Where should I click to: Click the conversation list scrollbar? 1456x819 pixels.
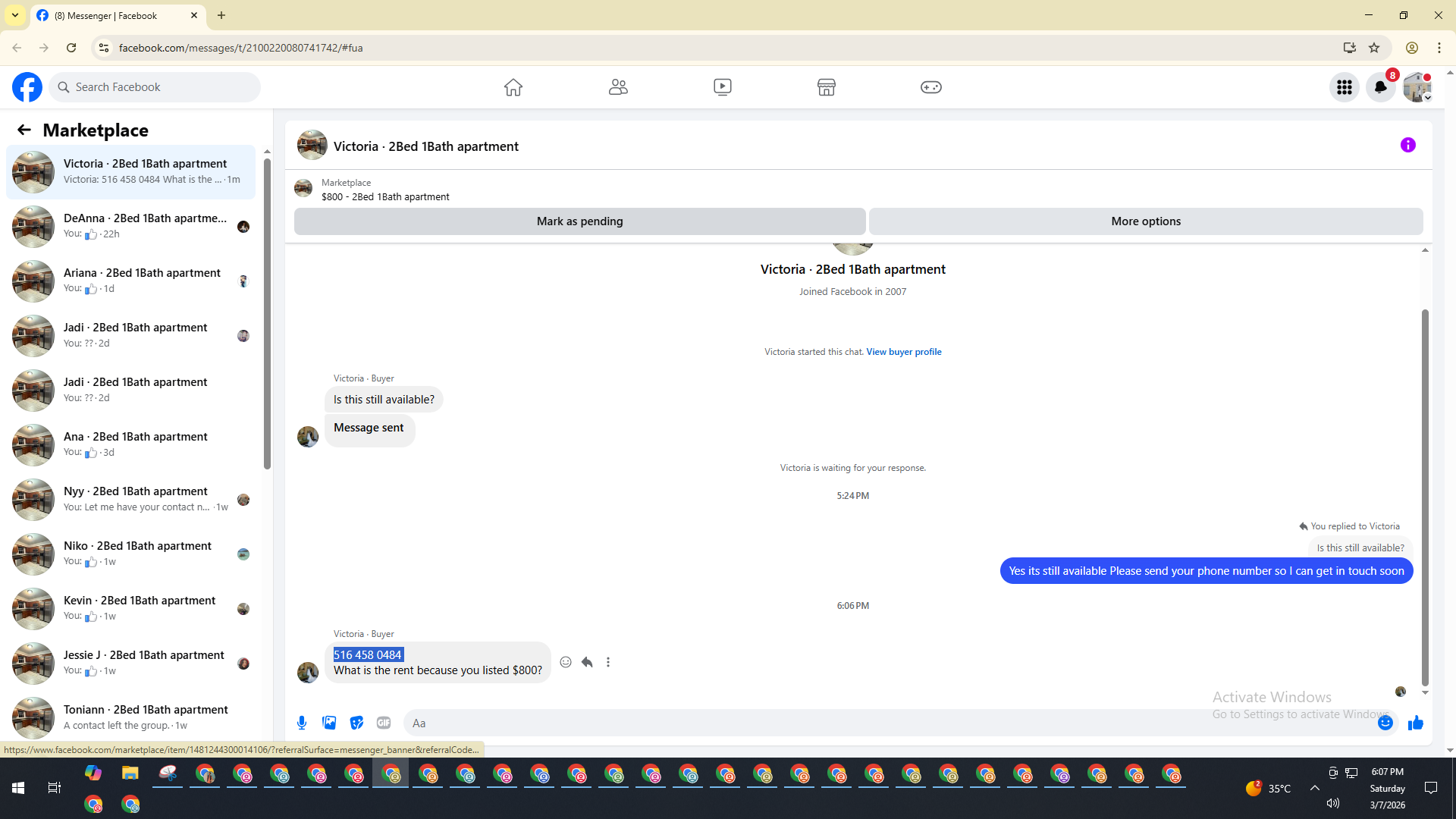click(267, 315)
